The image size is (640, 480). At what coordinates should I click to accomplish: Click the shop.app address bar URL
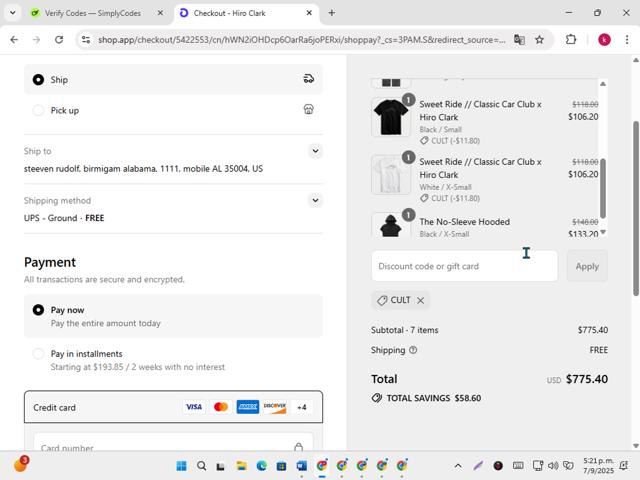(x=302, y=40)
